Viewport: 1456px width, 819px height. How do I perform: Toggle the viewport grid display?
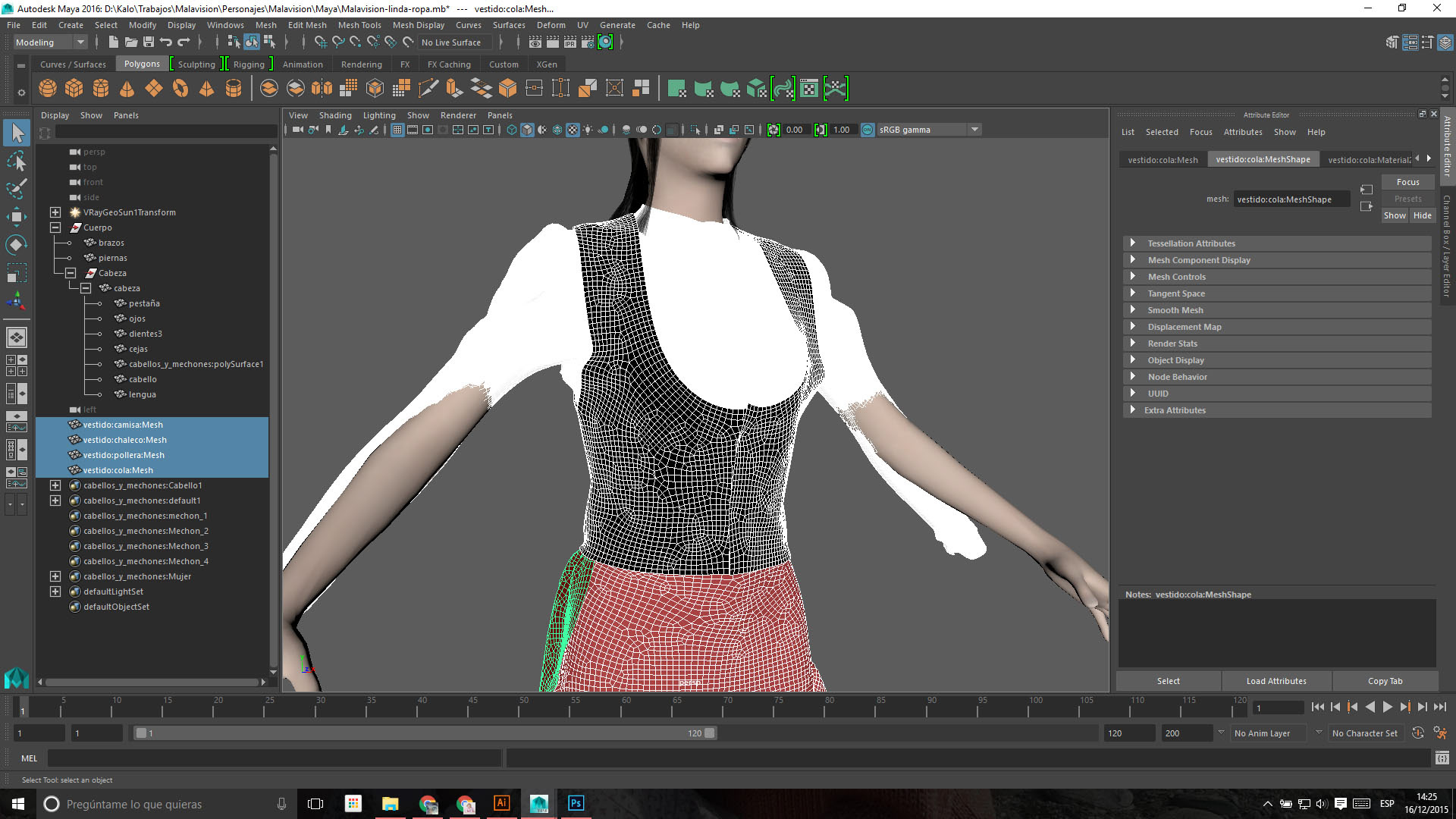click(397, 130)
